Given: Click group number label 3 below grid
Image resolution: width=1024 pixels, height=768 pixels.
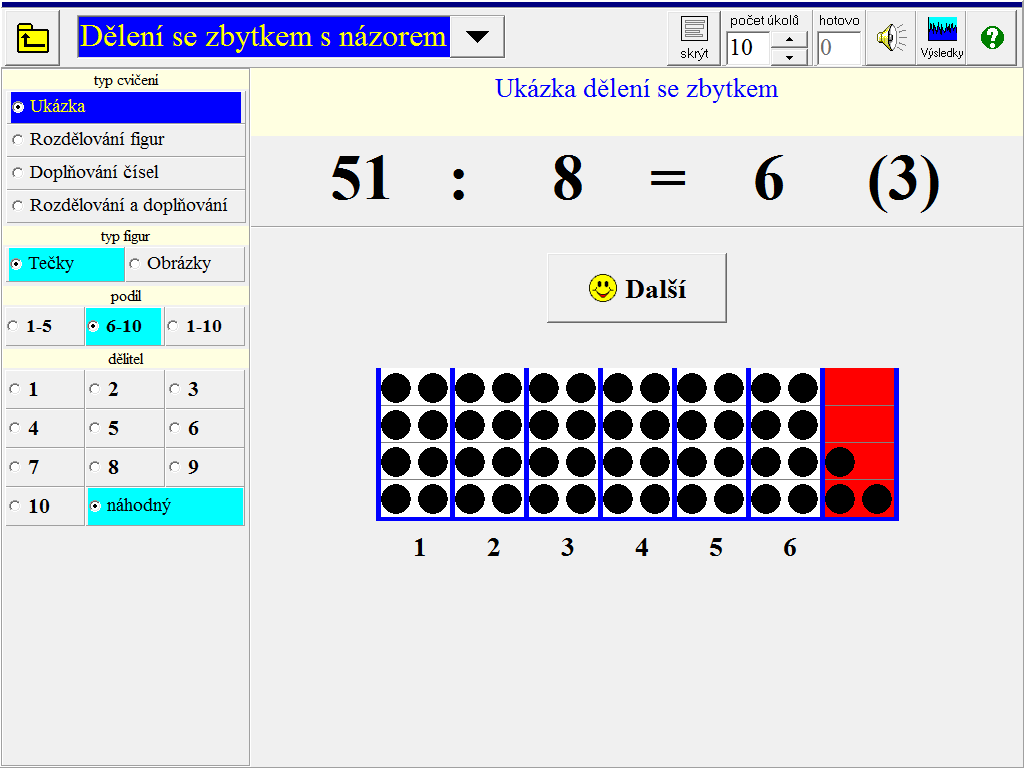Looking at the screenshot, I should (x=567, y=547).
